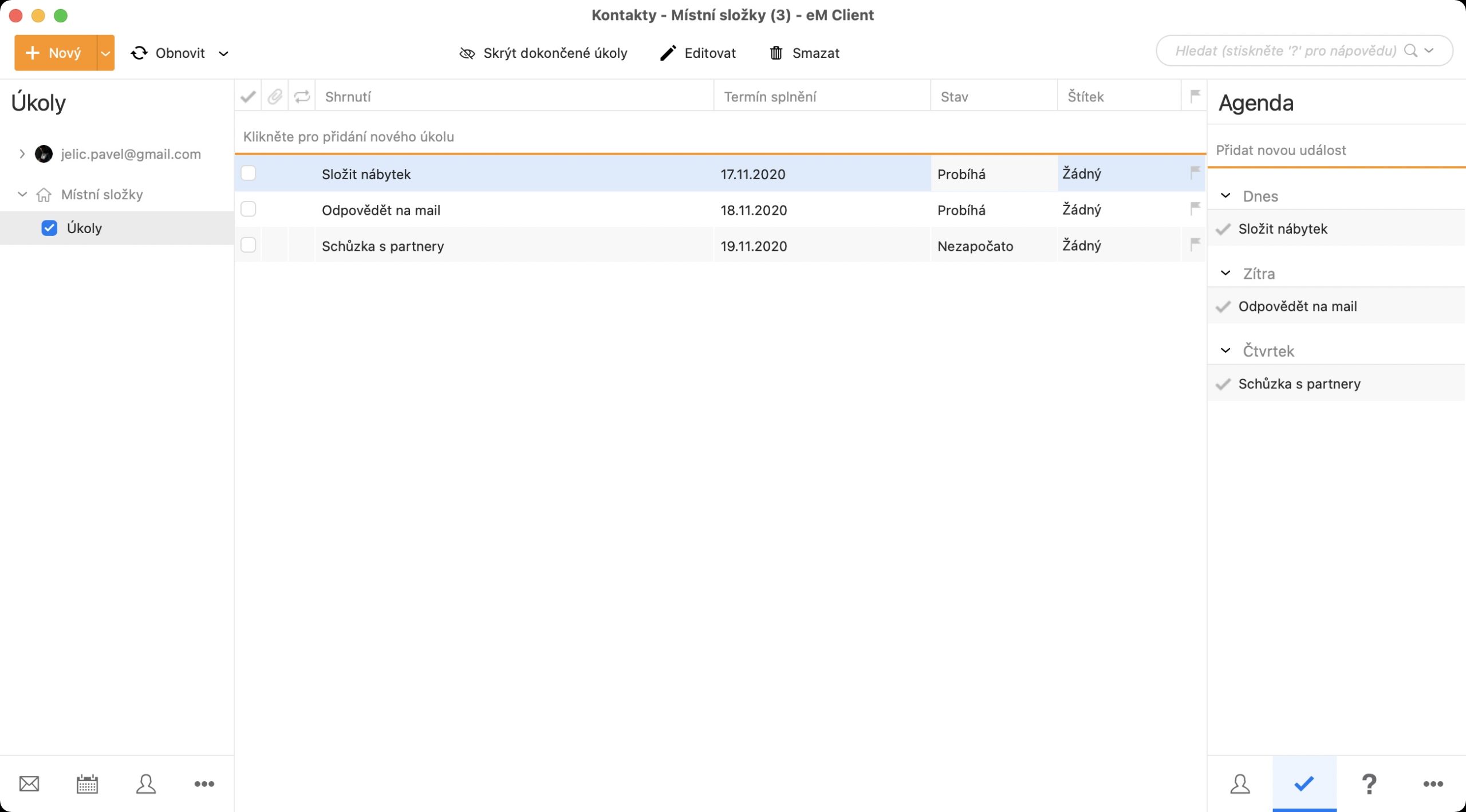1466x812 pixels.
Task: Click the Smazat delete button
Action: tap(804, 53)
